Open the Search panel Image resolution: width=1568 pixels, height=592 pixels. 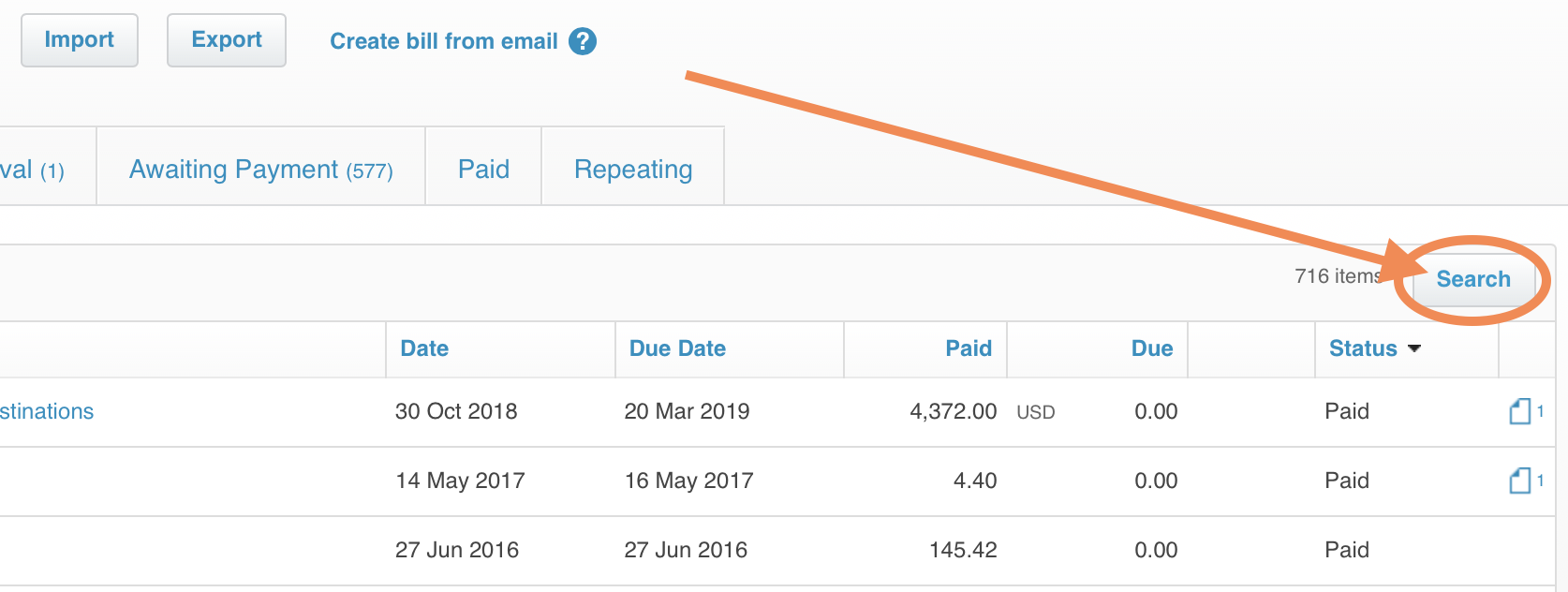[1472, 278]
